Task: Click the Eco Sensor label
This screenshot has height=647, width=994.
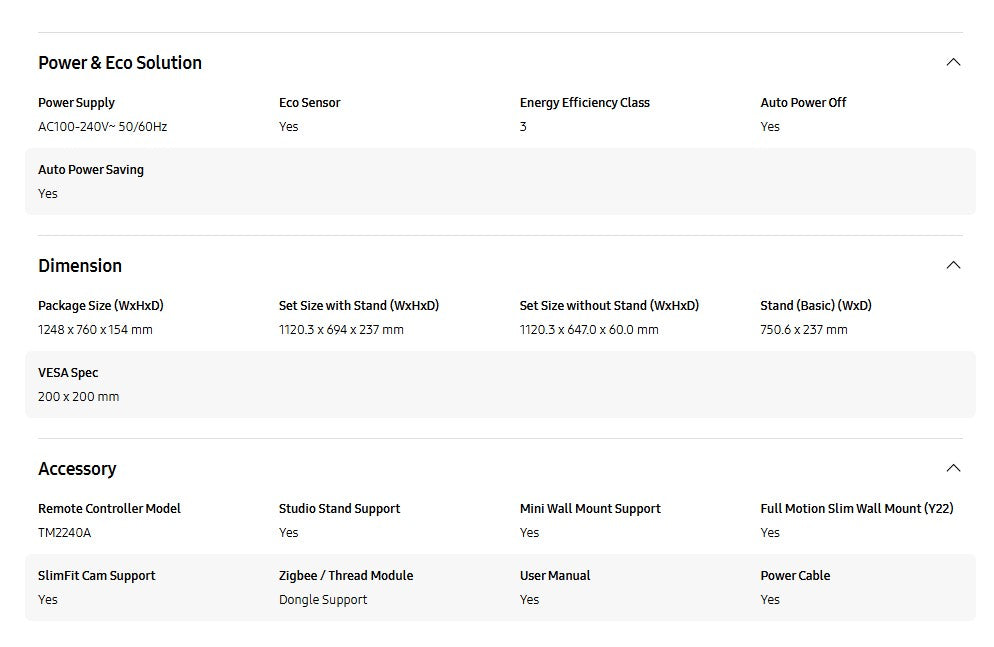Action: [309, 103]
